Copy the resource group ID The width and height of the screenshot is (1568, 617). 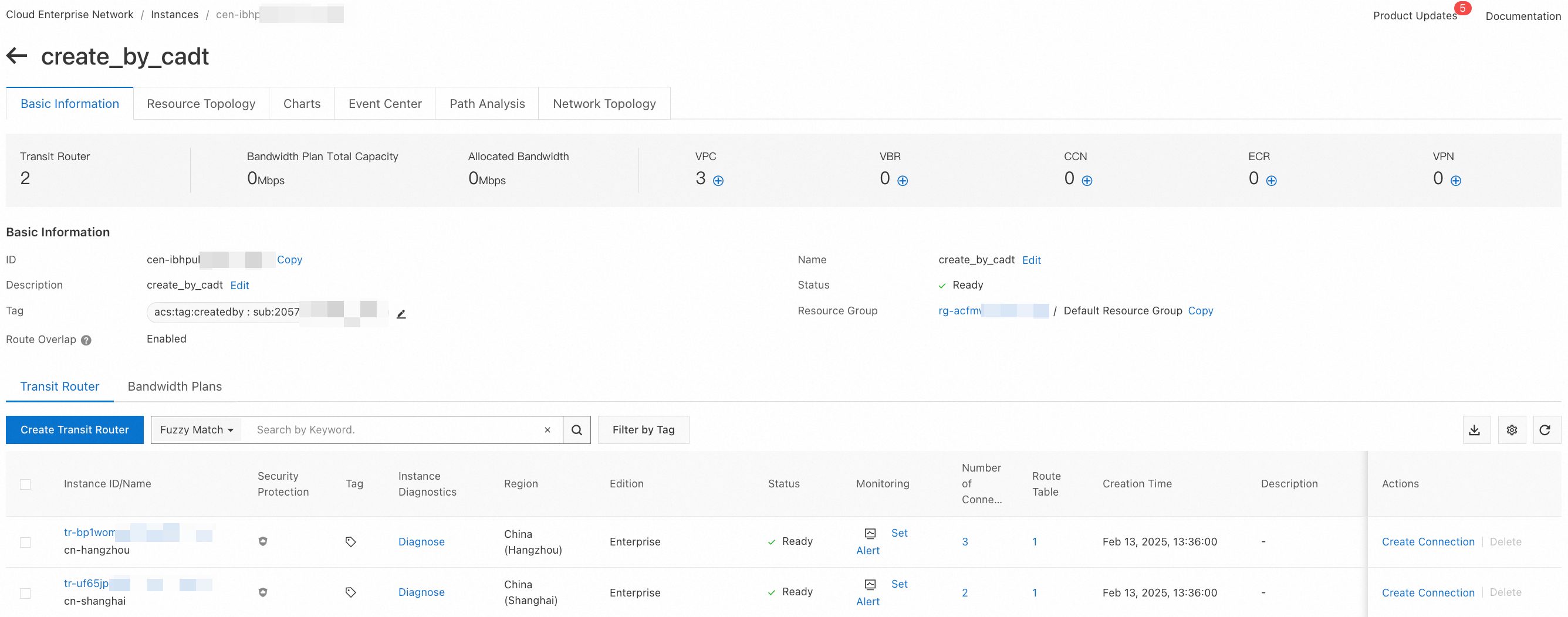point(1200,311)
